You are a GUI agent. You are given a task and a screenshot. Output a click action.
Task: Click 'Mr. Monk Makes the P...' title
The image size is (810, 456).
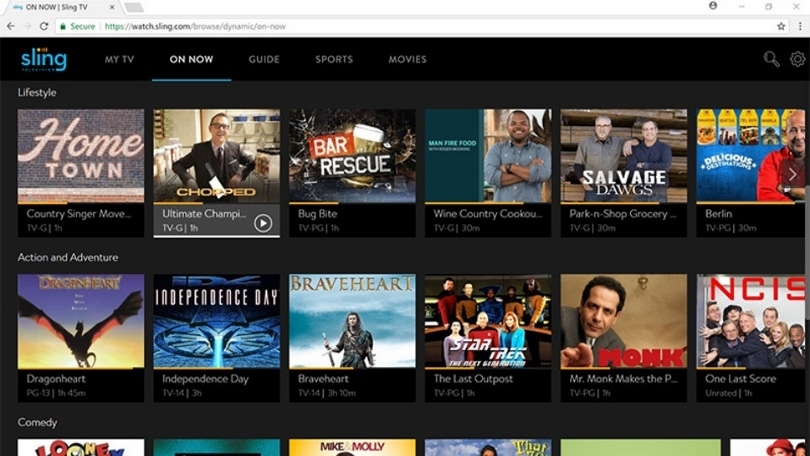coord(623,379)
